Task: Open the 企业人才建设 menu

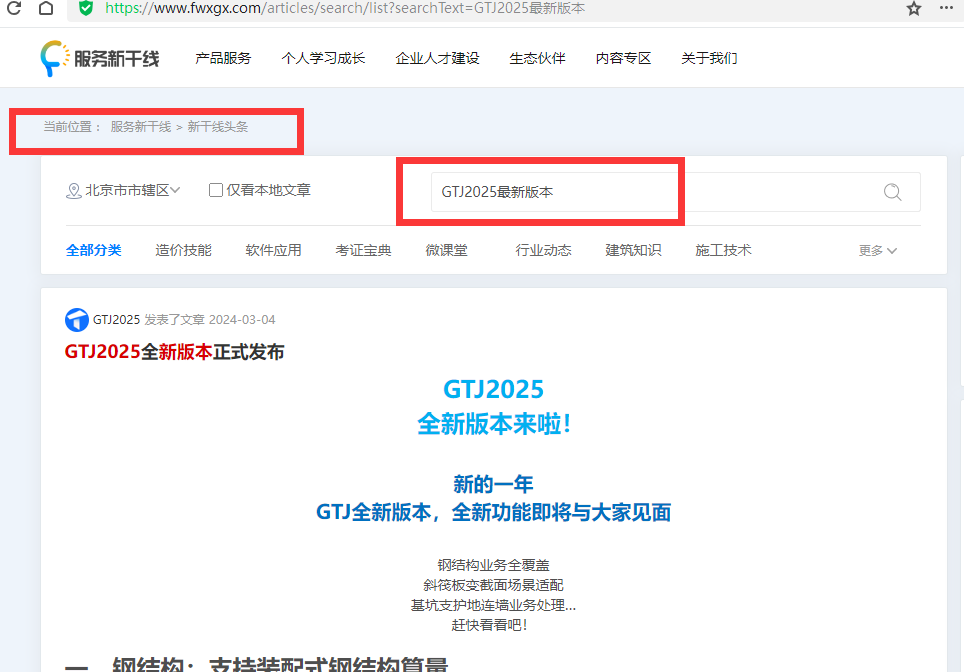Action: coord(437,58)
